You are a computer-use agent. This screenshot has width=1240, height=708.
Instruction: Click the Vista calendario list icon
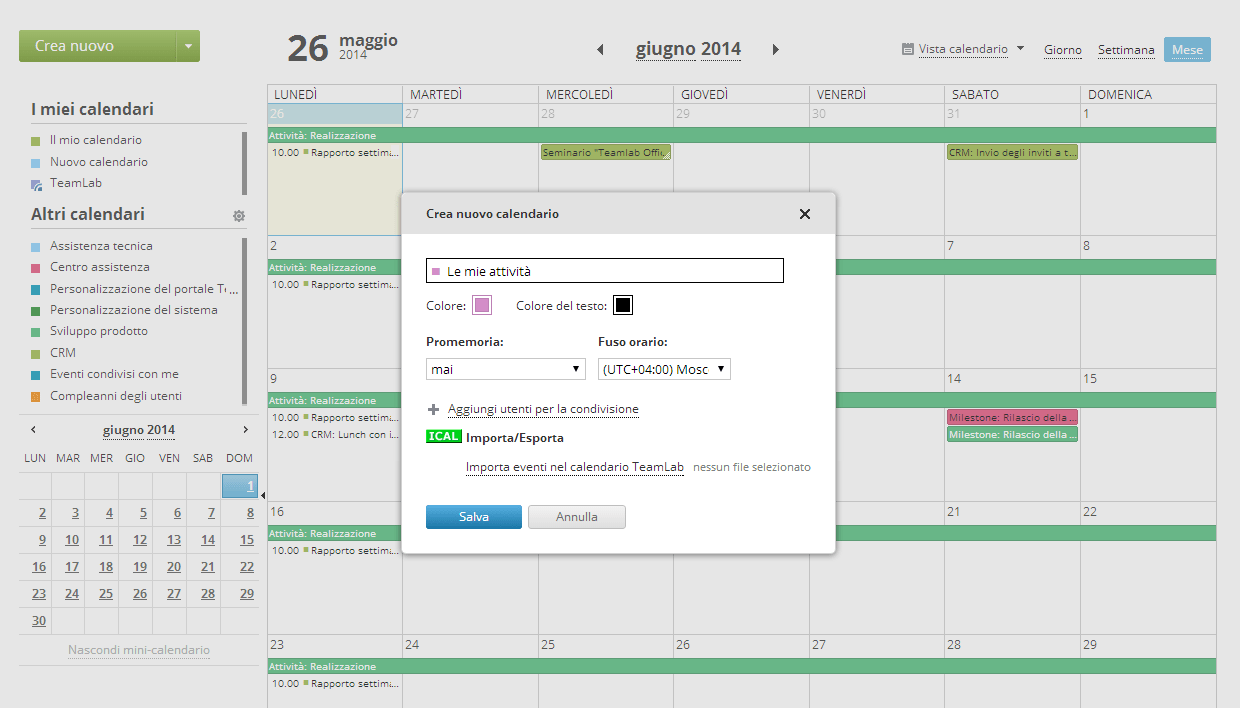click(x=908, y=49)
